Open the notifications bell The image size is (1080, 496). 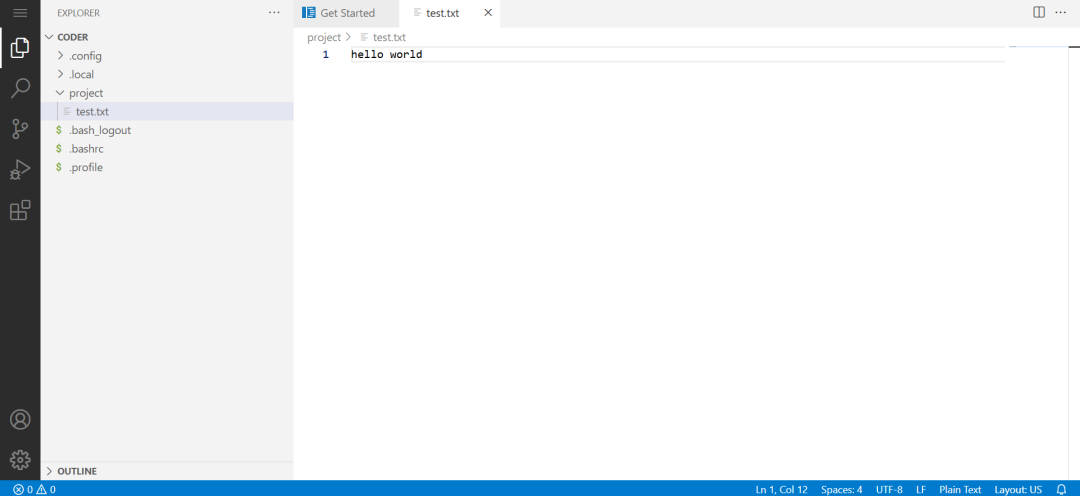[1061, 489]
